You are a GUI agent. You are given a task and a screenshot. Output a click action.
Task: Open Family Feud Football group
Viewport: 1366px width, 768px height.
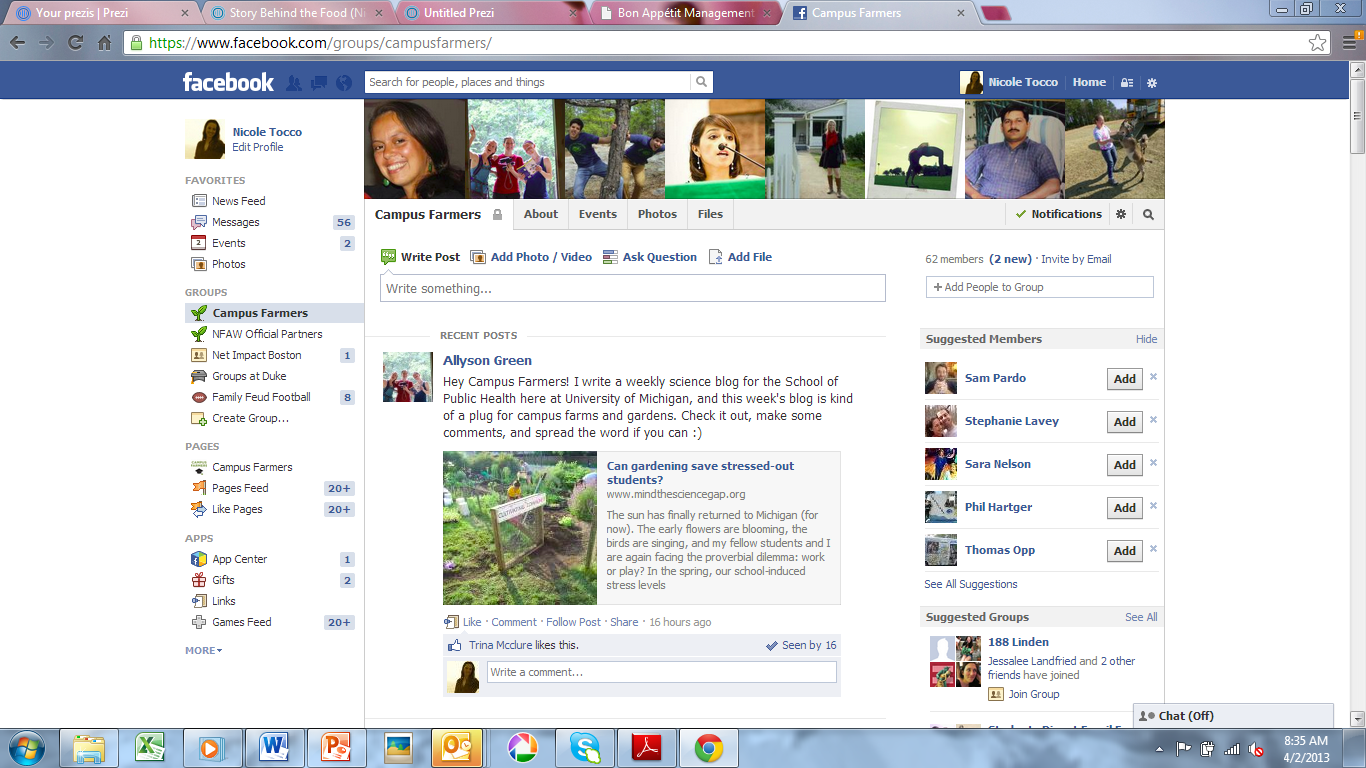coord(261,397)
